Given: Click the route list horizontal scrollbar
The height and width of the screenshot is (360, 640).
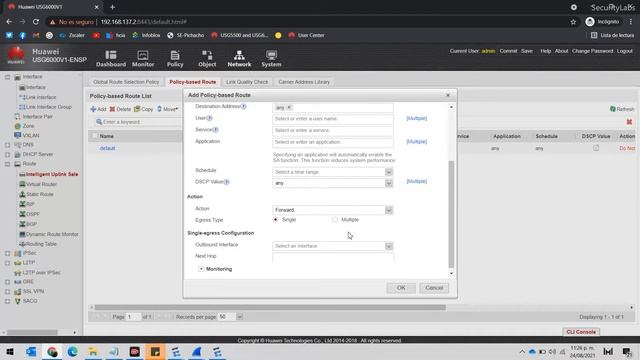Looking at the screenshot, I should pos(270,307).
